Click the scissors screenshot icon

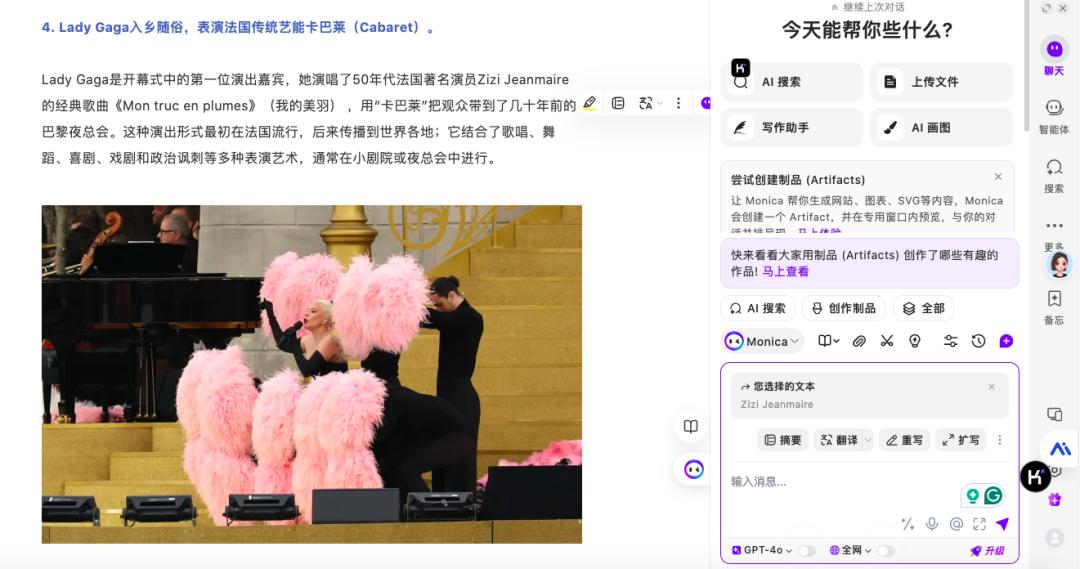pos(886,341)
